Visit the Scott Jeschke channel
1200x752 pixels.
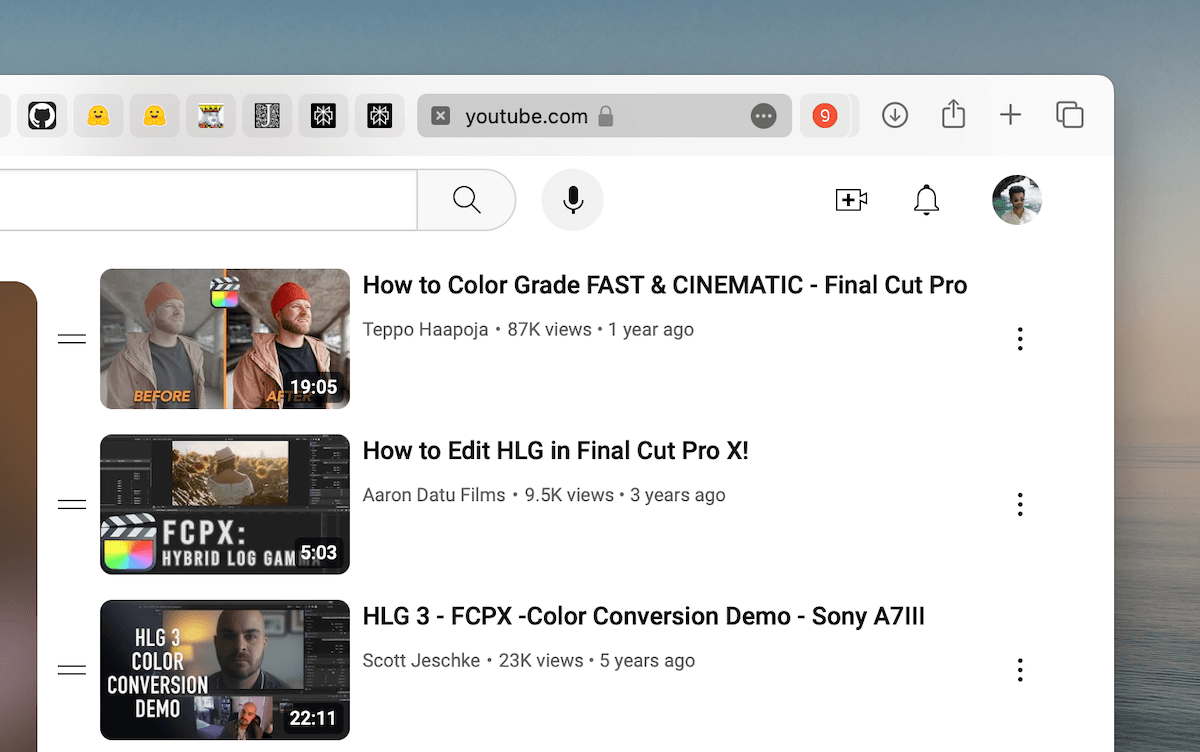pos(421,661)
